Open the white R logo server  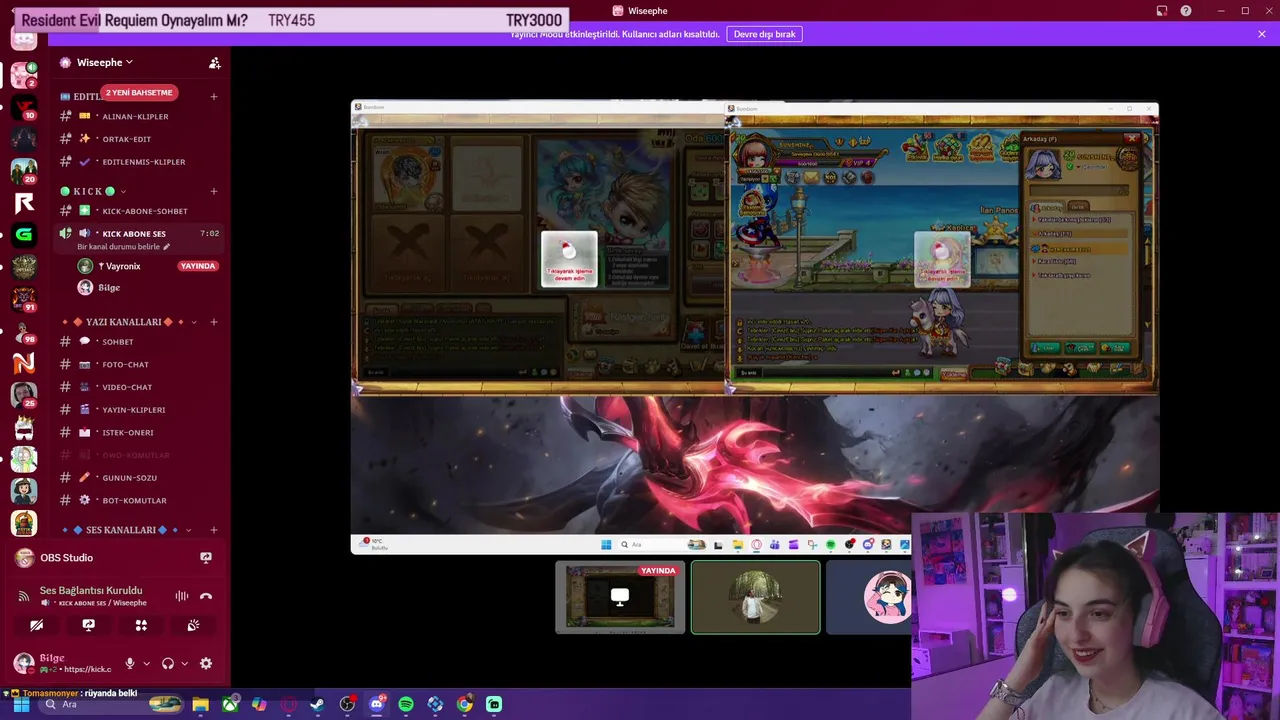point(24,204)
